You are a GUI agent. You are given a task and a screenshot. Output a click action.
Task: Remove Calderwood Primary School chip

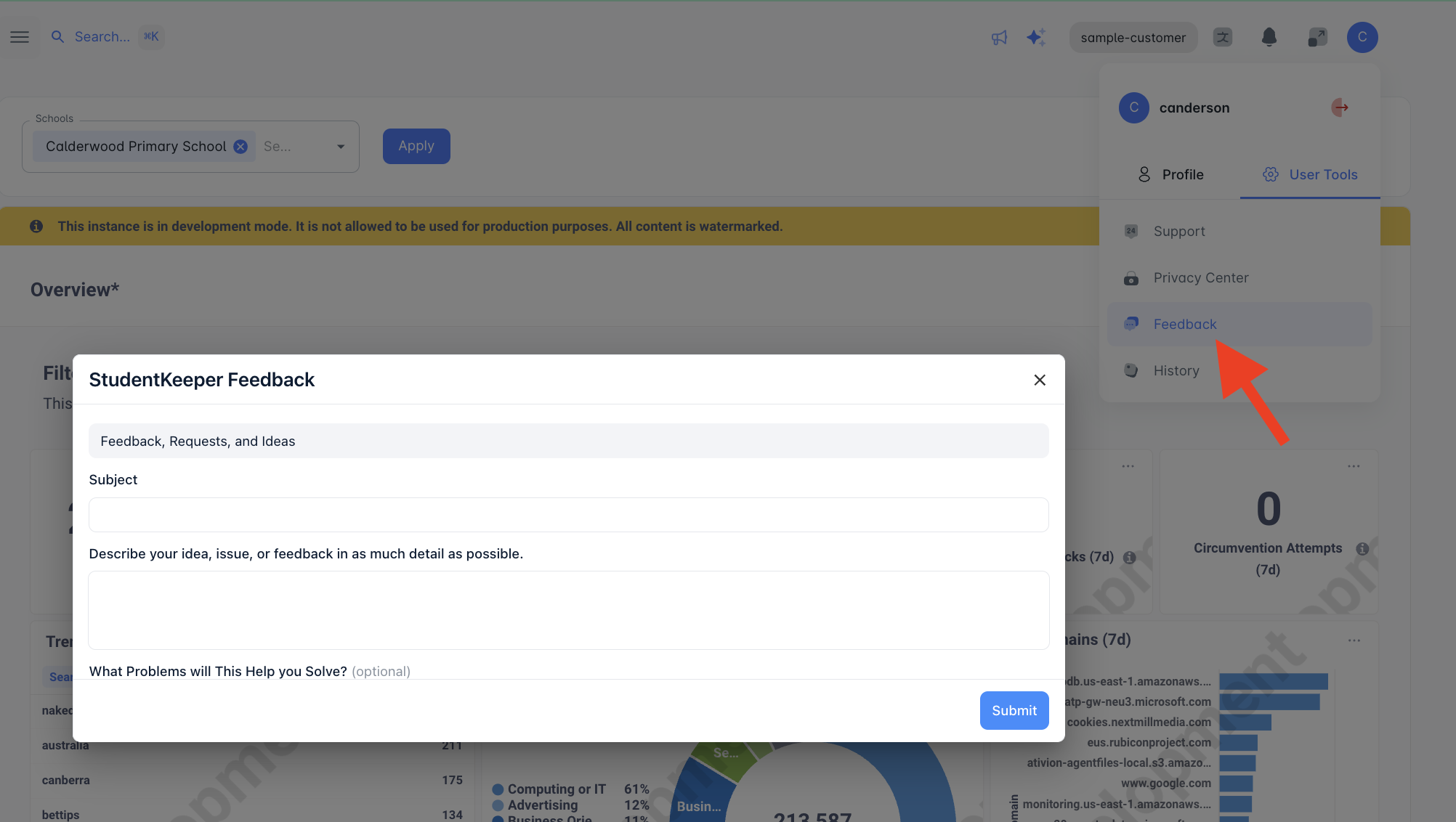tap(240, 147)
